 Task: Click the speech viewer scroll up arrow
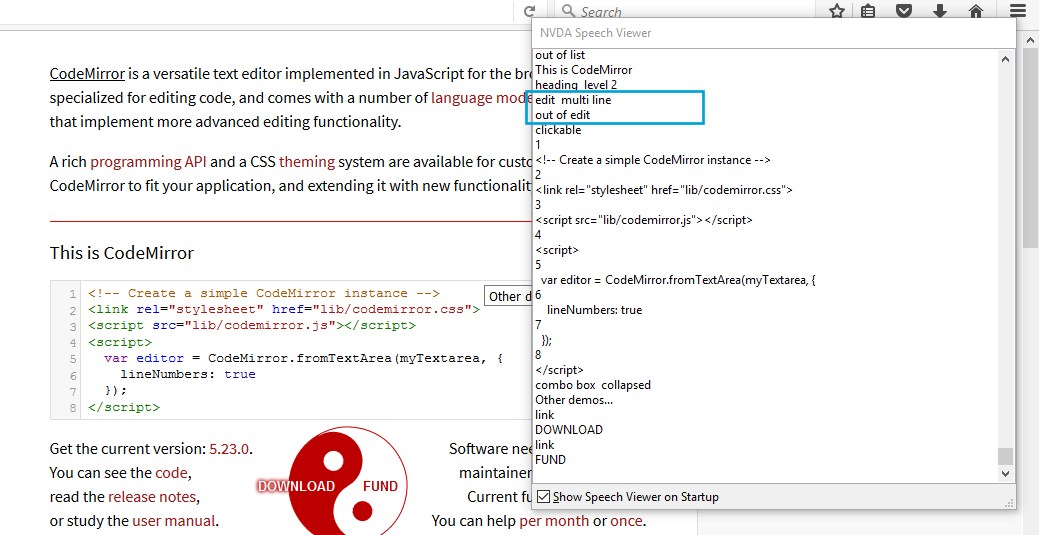click(x=1005, y=58)
